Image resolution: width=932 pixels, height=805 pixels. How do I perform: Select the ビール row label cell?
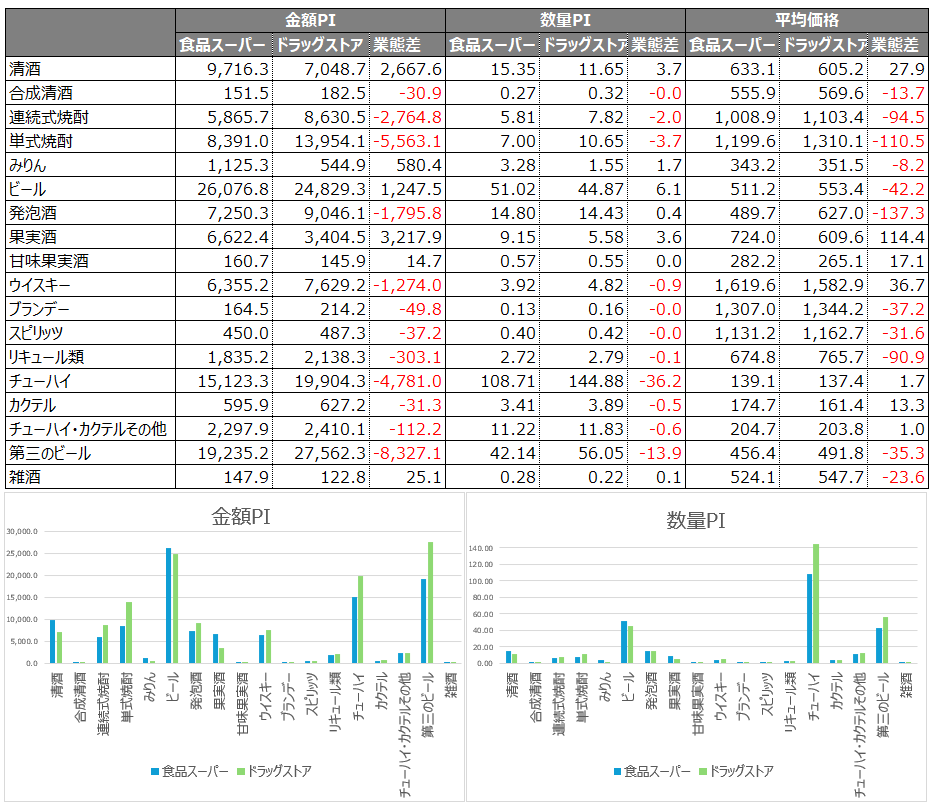click(90, 189)
